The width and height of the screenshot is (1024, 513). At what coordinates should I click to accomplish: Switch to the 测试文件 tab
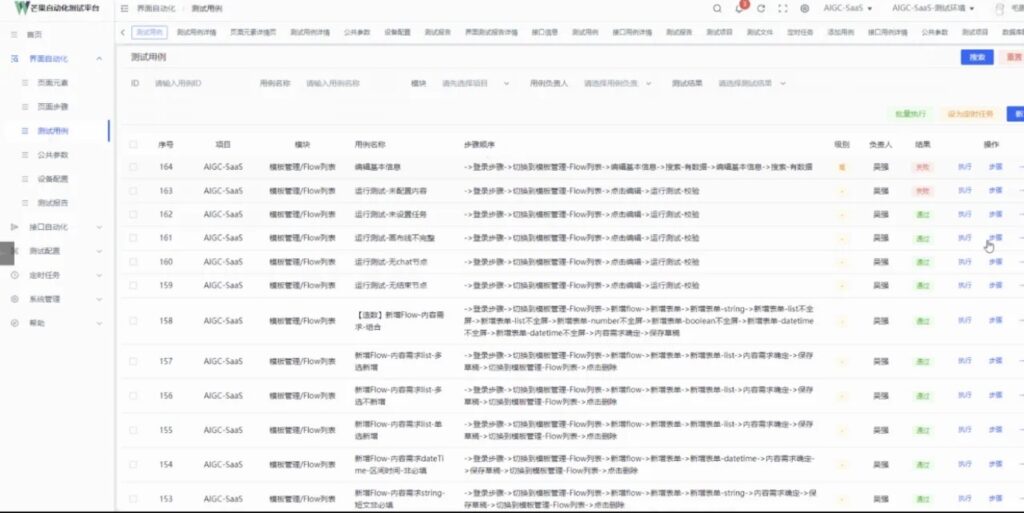pyautogui.click(x=760, y=32)
